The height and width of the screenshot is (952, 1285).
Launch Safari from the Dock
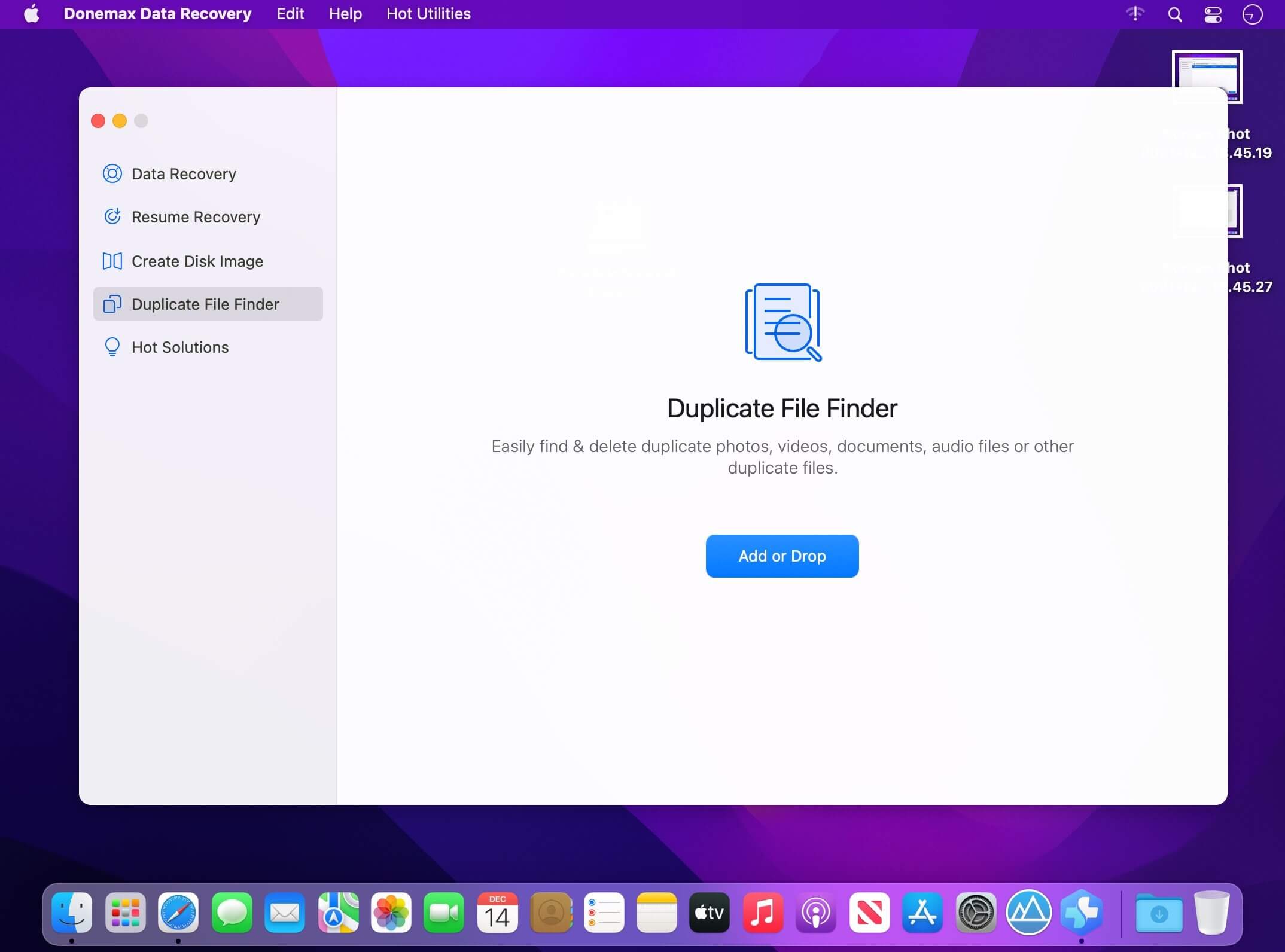coord(178,913)
